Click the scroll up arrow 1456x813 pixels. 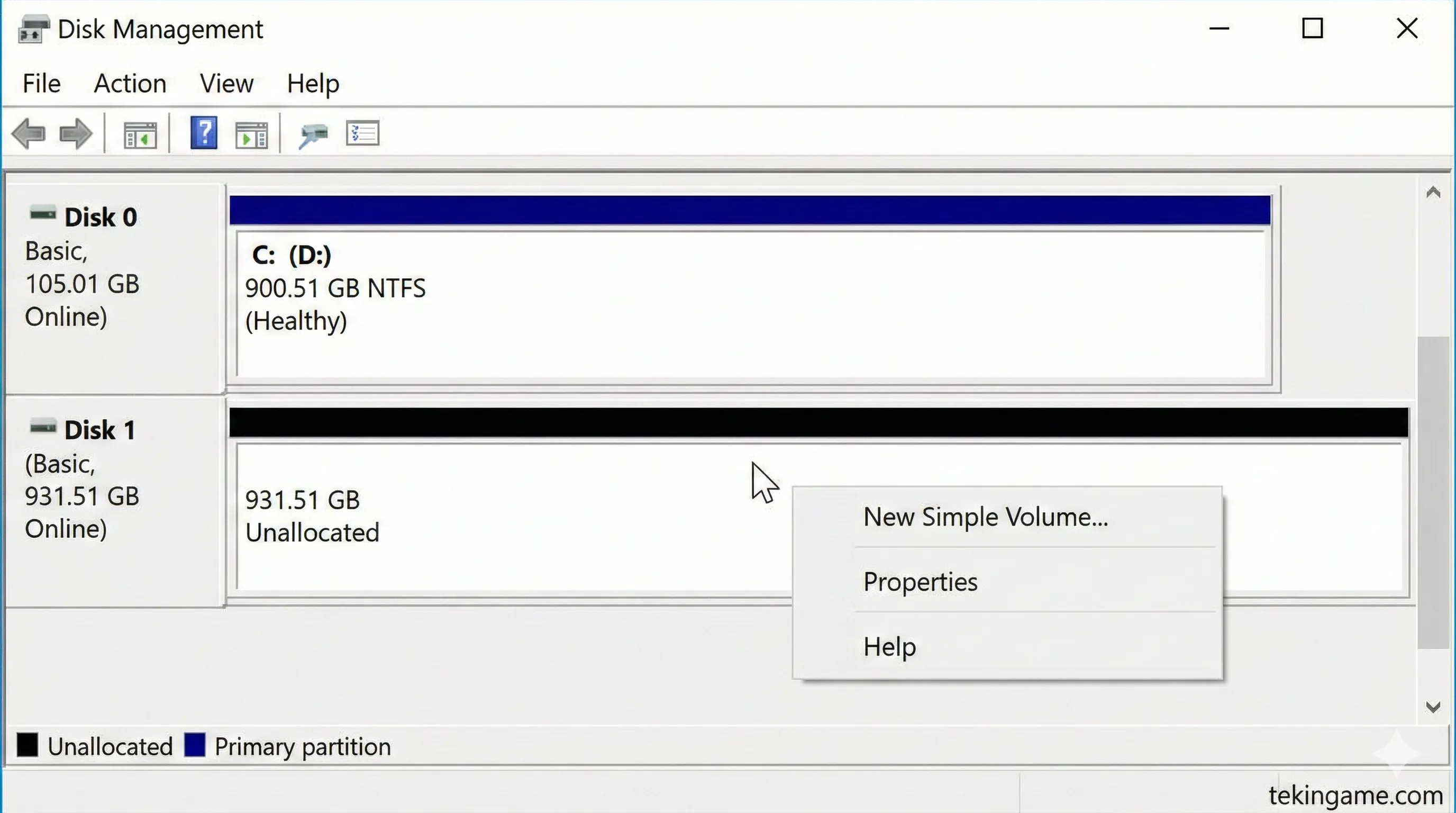pyautogui.click(x=1433, y=193)
